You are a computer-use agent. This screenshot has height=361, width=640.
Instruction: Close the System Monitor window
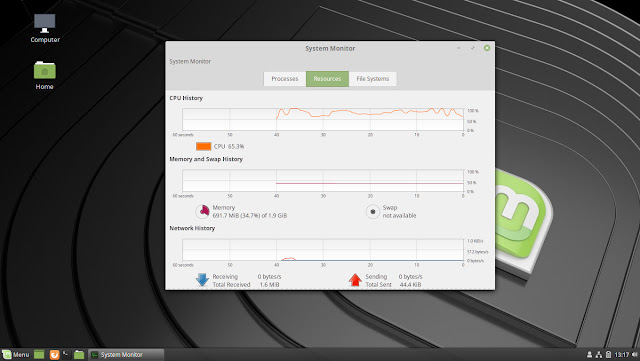pyautogui.click(x=487, y=48)
